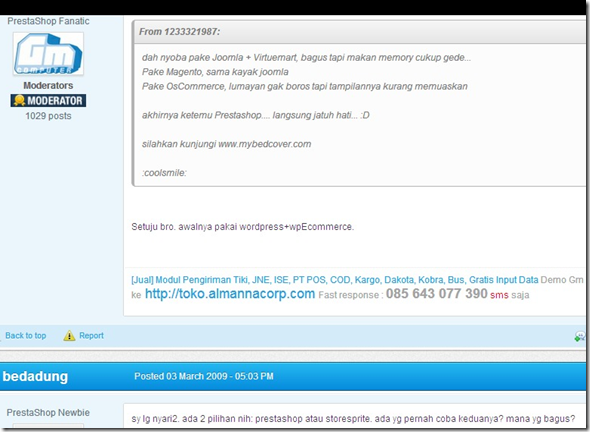Open the toko.almannacorp.com link

point(230,294)
